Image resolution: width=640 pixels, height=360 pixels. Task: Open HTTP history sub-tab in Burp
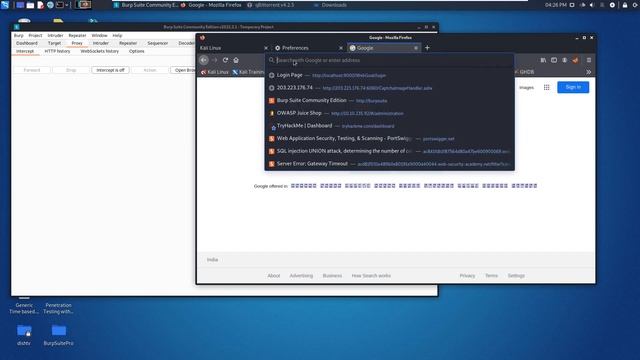coord(57,51)
